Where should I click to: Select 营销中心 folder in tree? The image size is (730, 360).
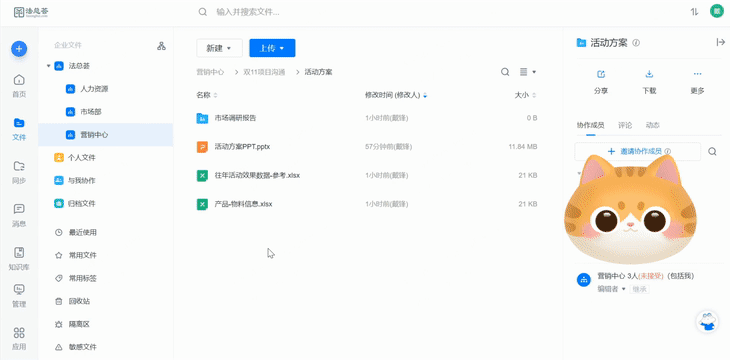(105, 135)
